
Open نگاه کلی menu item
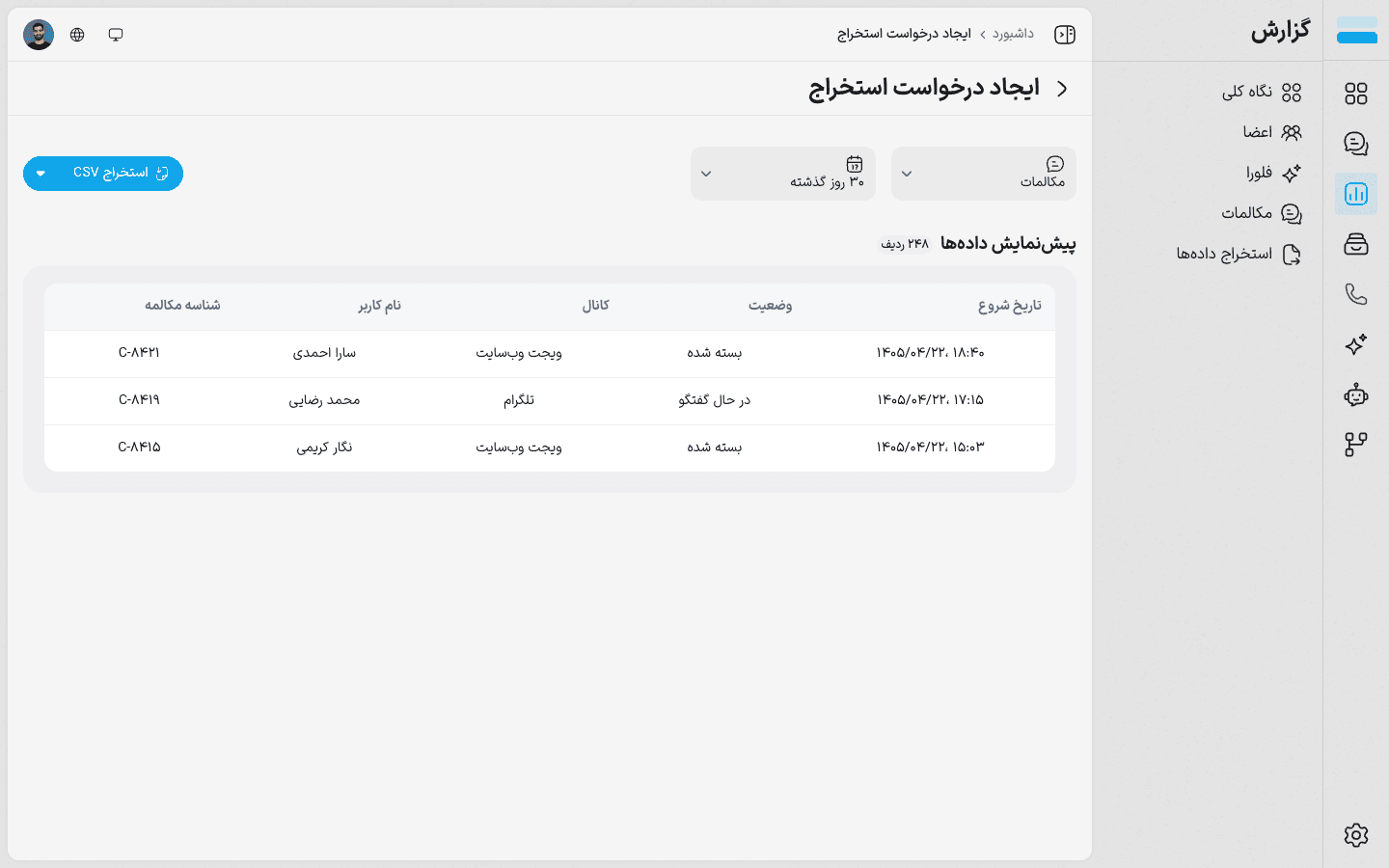[1262, 92]
